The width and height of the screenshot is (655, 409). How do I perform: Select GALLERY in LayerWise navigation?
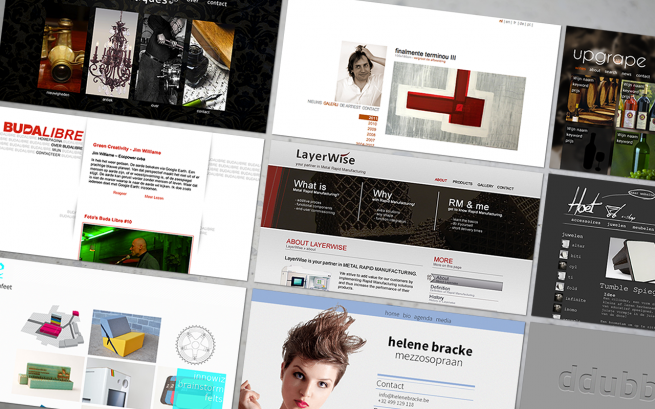pyautogui.click(x=485, y=186)
